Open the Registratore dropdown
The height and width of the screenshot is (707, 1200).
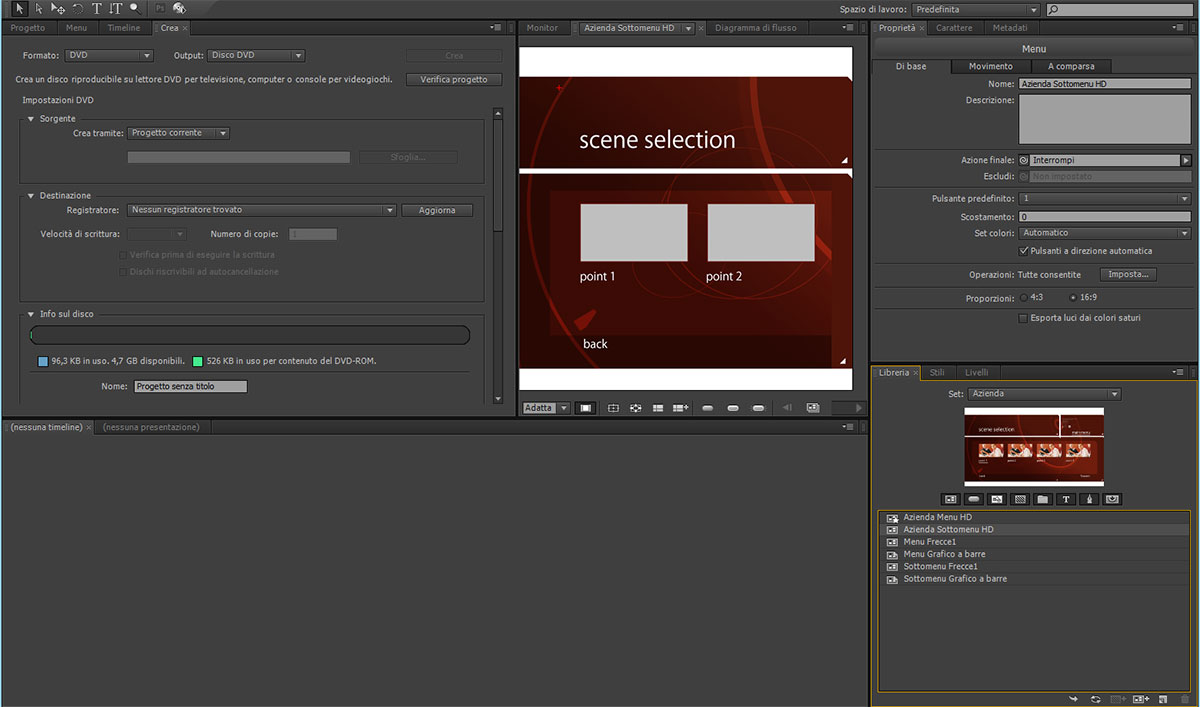(262, 210)
